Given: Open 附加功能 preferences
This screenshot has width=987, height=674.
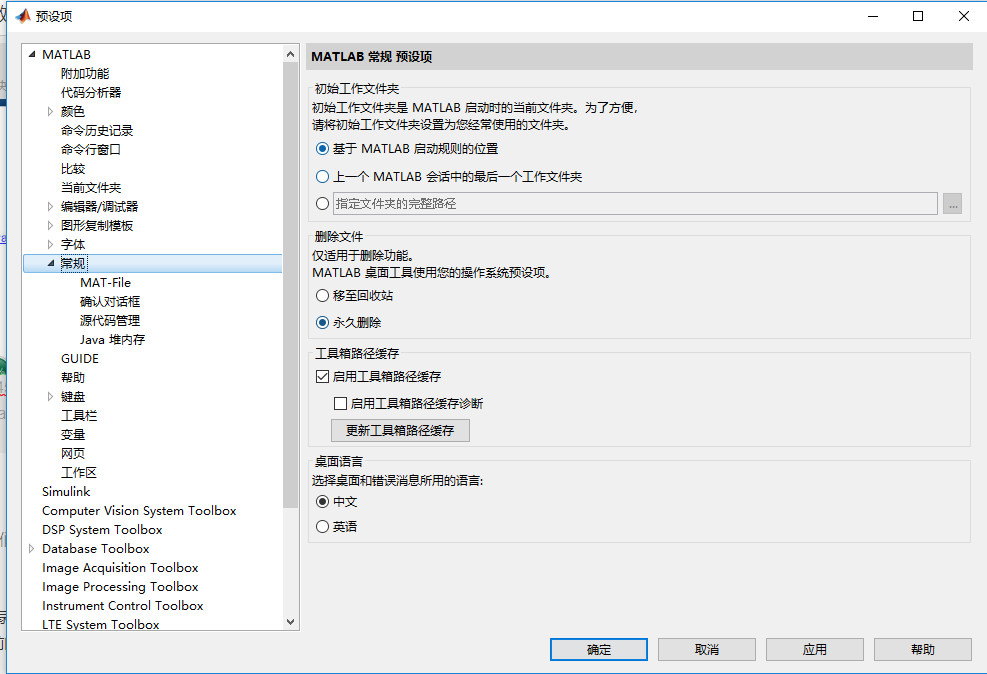Looking at the screenshot, I should point(85,74).
